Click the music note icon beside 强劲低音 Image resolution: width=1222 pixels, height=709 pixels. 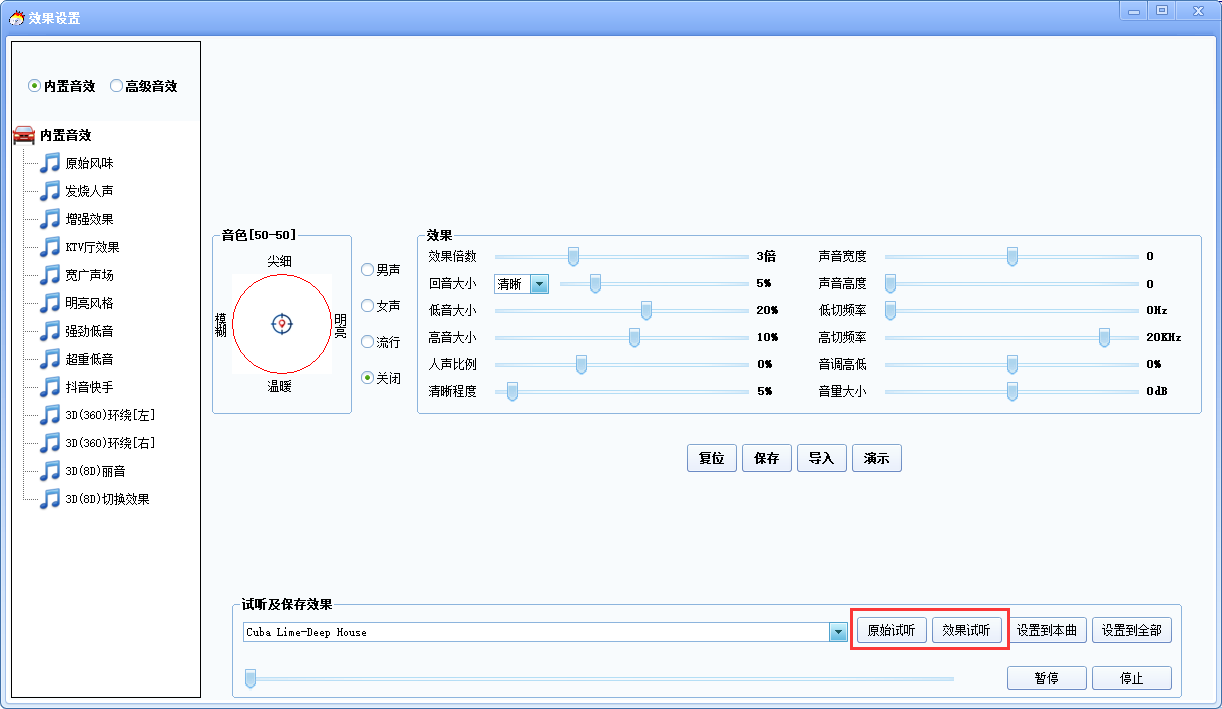pyautogui.click(x=50, y=331)
